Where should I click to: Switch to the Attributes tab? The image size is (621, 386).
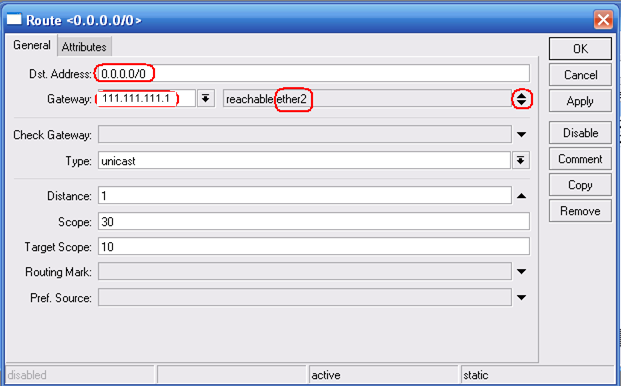point(84,47)
